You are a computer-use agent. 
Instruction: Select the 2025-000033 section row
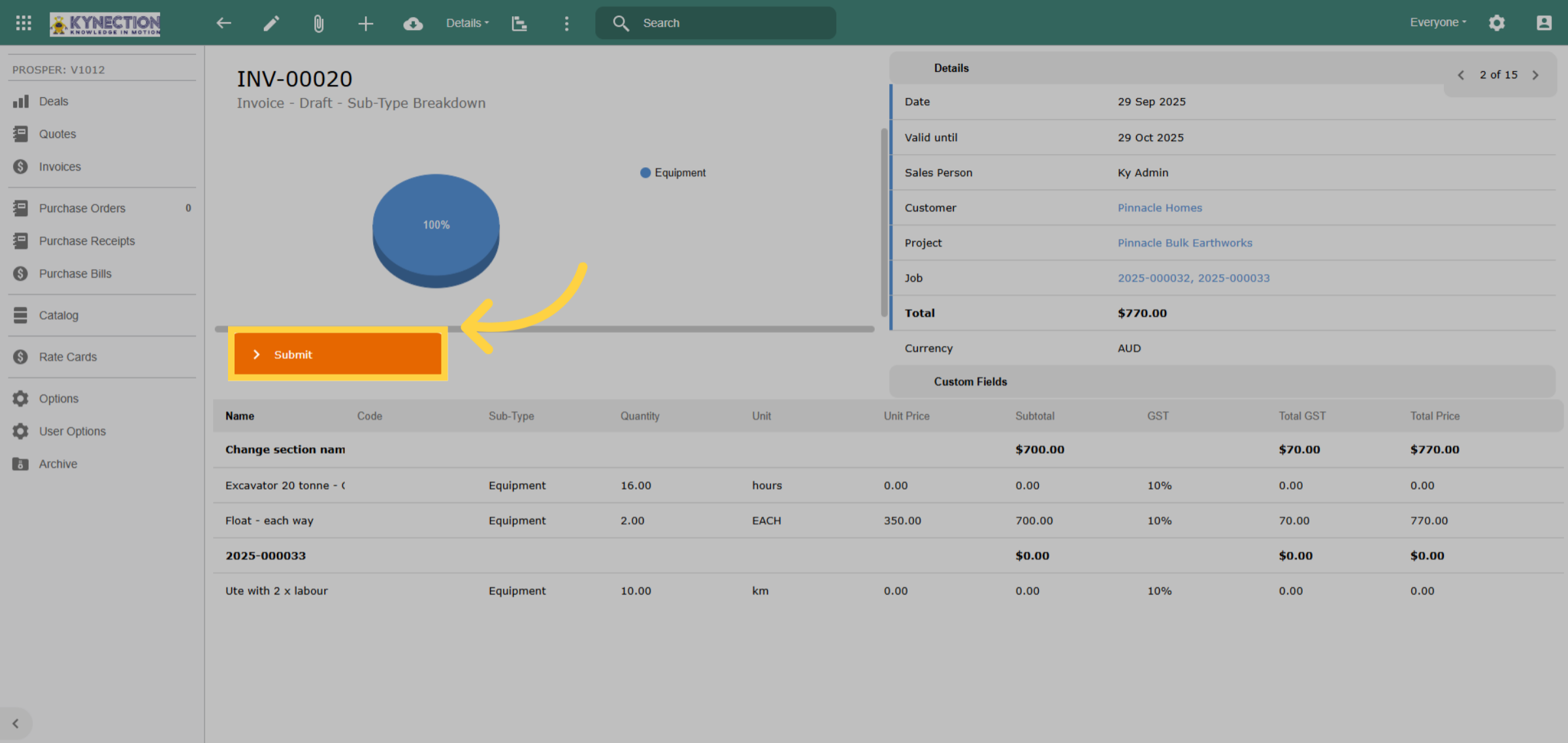click(x=888, y=556)
